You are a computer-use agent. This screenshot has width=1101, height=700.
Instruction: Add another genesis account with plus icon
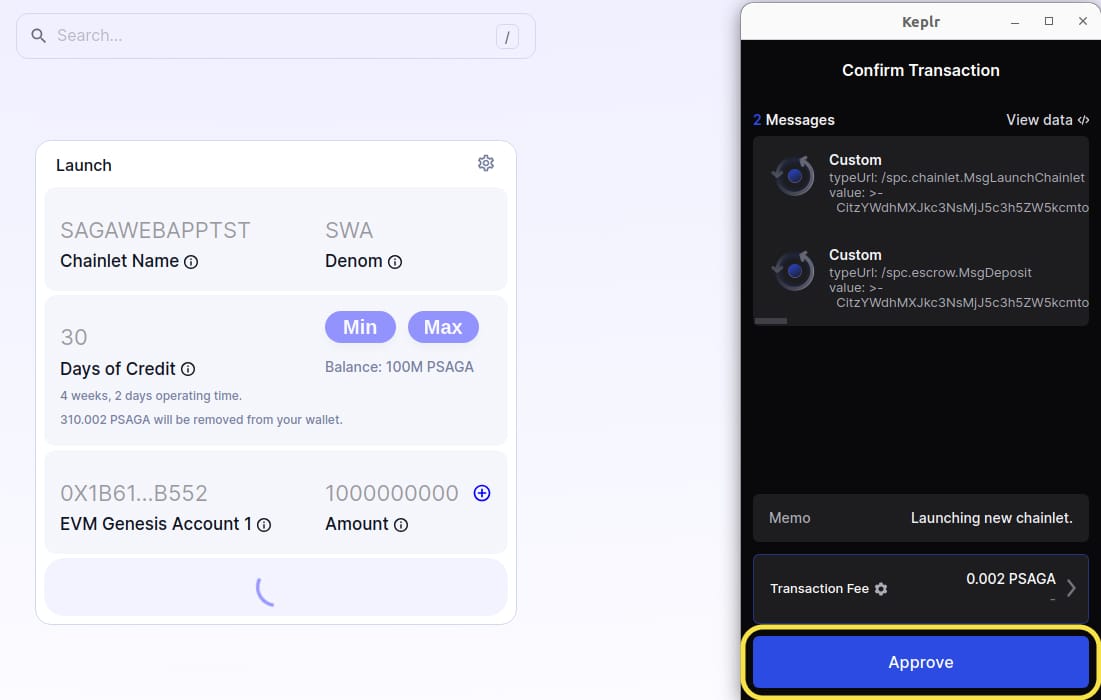482,493
